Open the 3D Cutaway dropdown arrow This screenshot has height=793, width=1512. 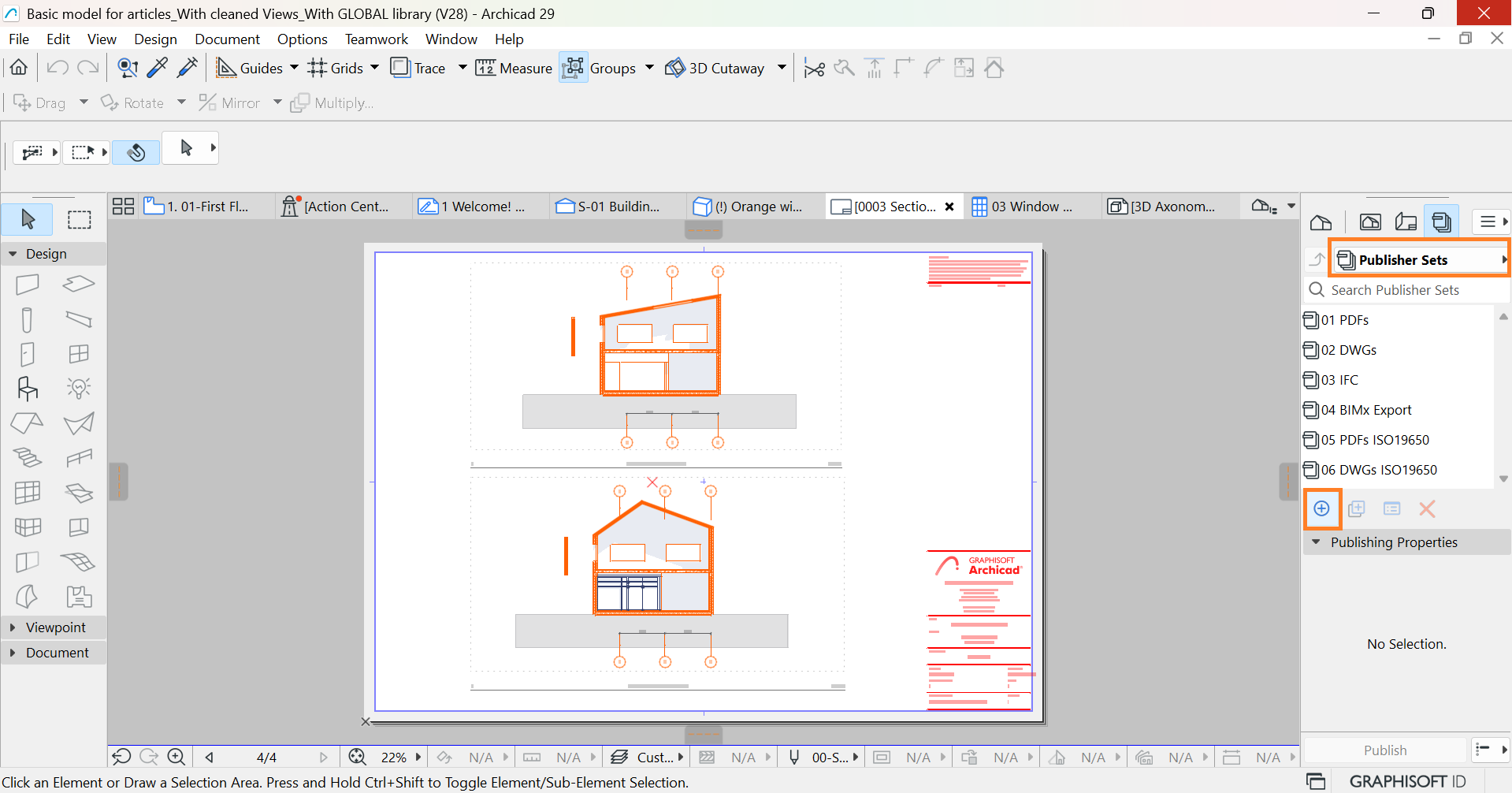click(x=782, y=68)
